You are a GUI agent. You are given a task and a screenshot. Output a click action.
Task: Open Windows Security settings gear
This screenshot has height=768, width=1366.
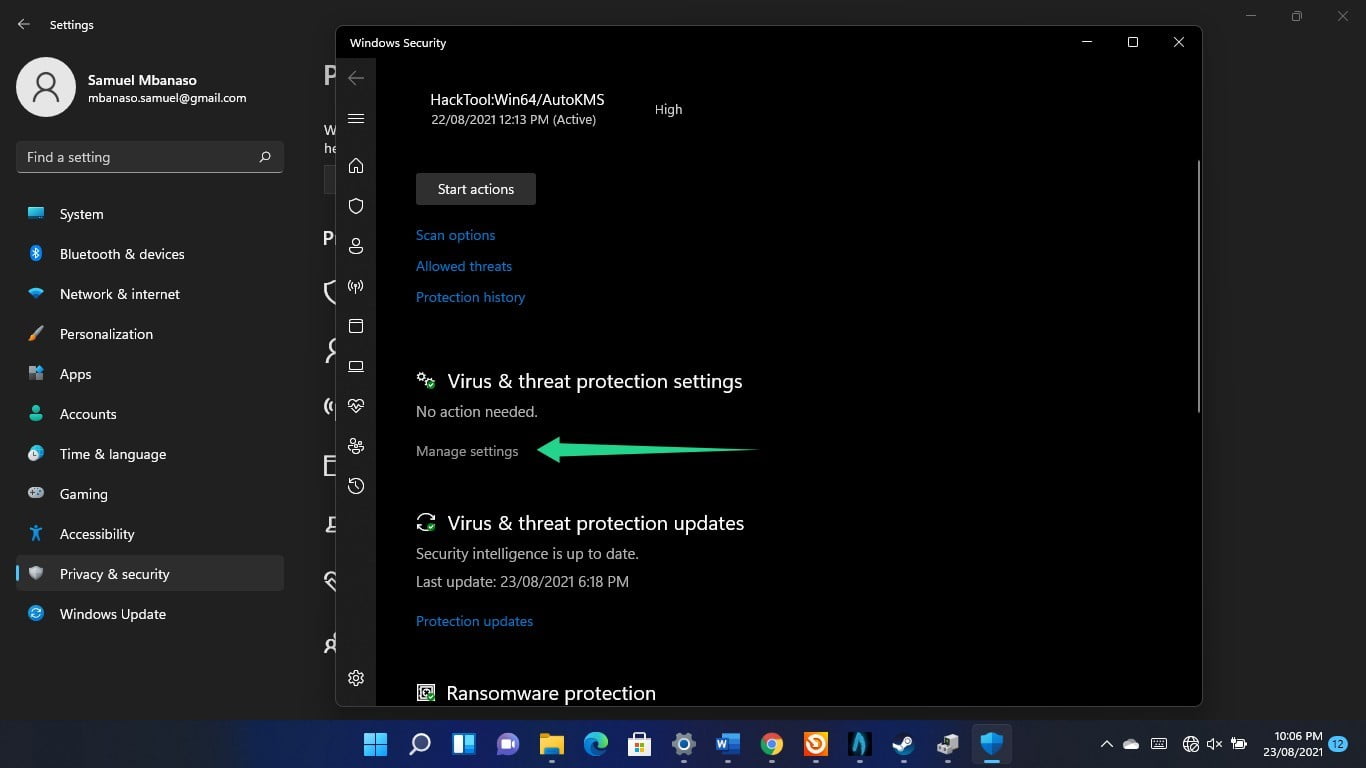[x=356, y=678]
